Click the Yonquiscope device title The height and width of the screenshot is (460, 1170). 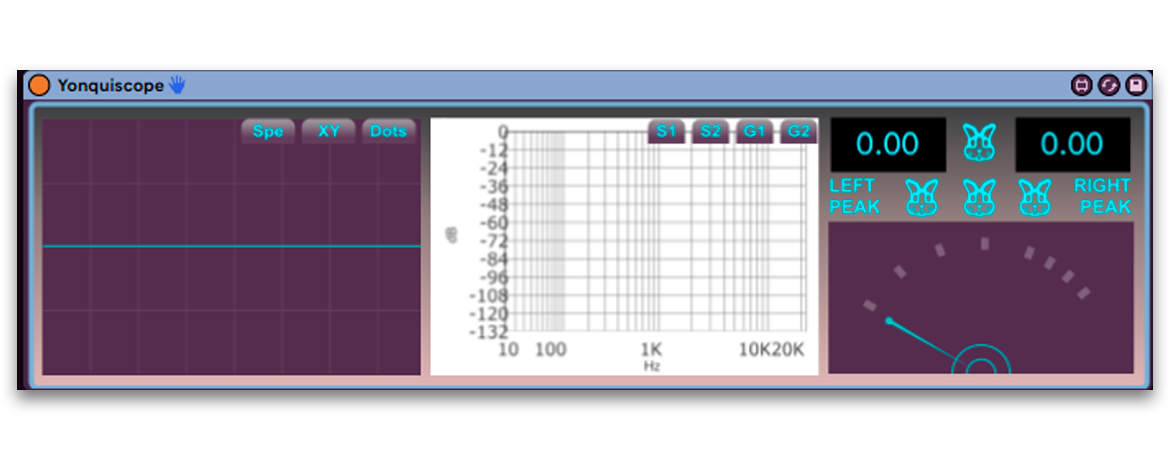point(110,86)
